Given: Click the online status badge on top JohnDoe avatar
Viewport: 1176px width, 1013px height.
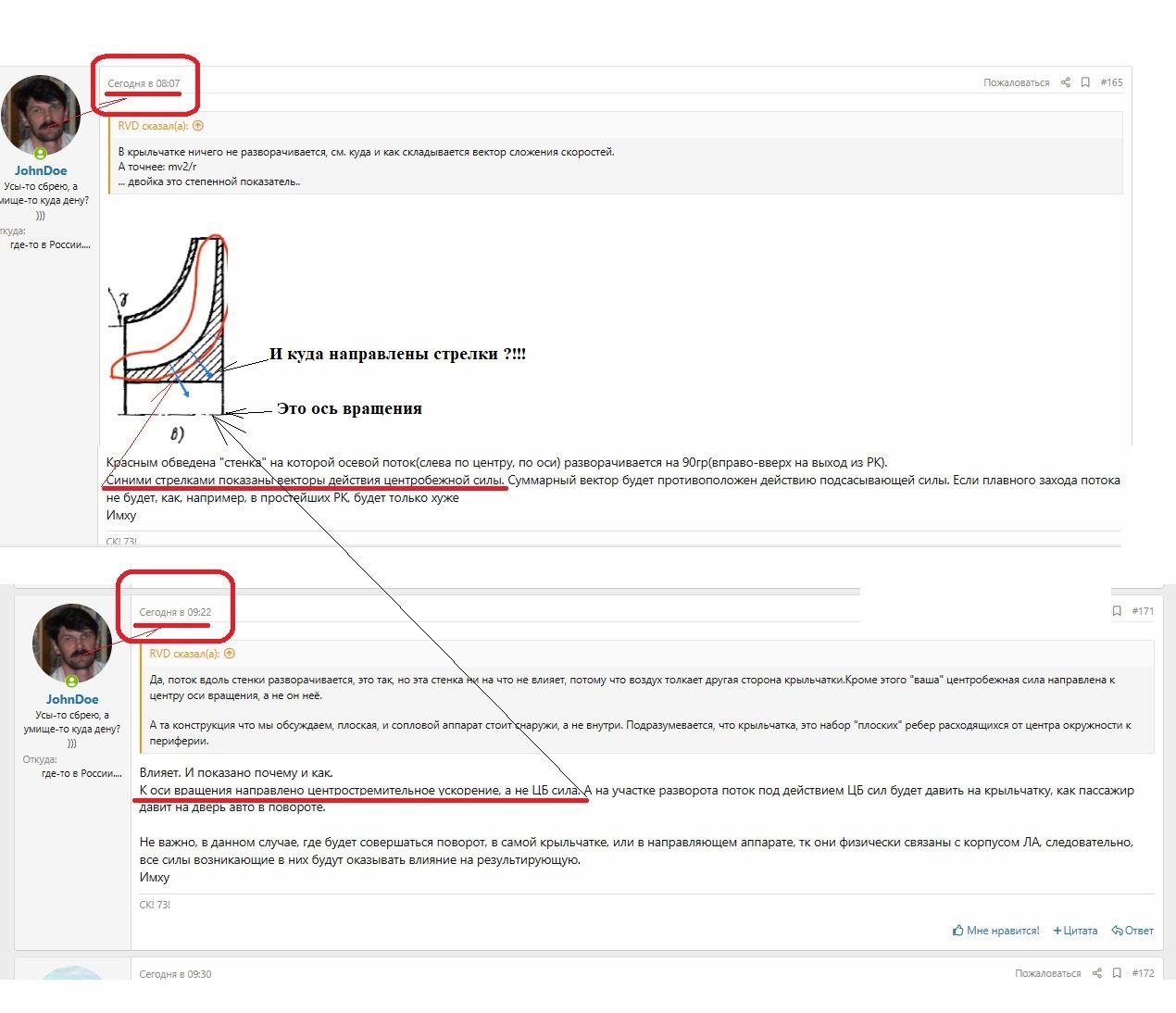Looking at the screenshot, I should click(x=40, y=154).
